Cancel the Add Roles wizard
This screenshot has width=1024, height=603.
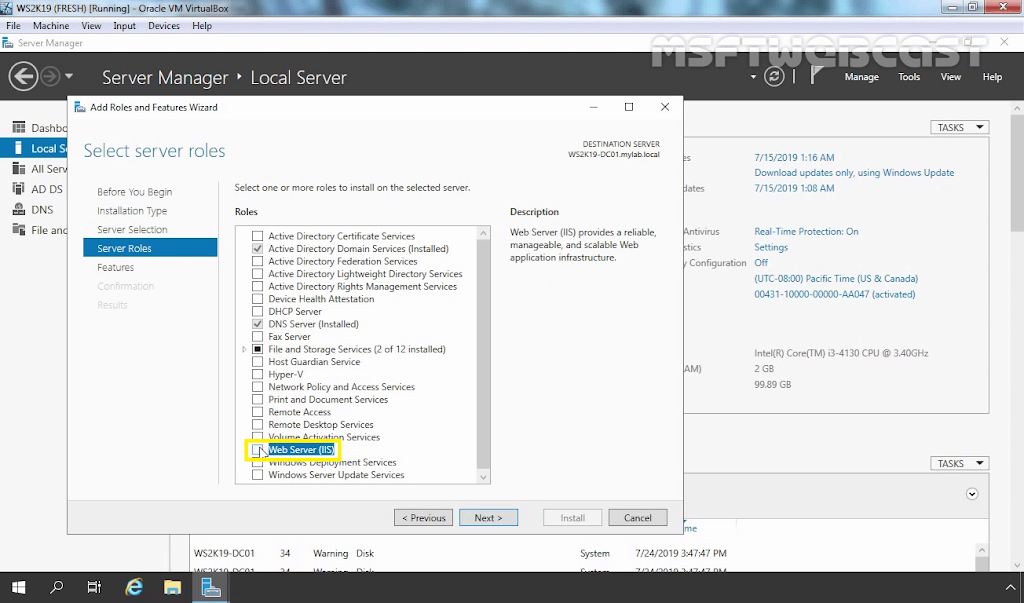tap(637, 517)
